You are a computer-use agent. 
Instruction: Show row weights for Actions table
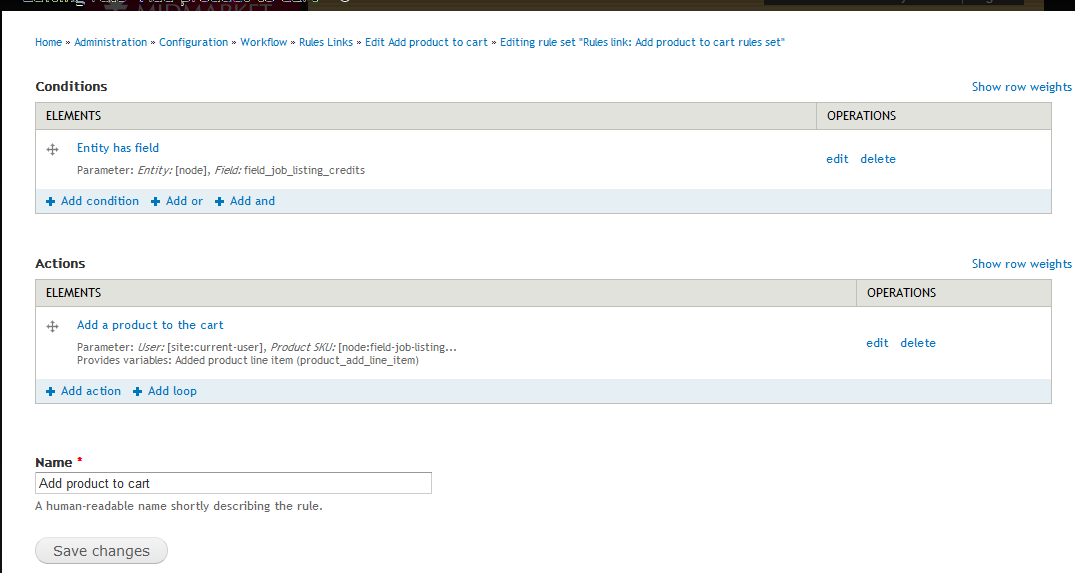(x=1021, y=264)
